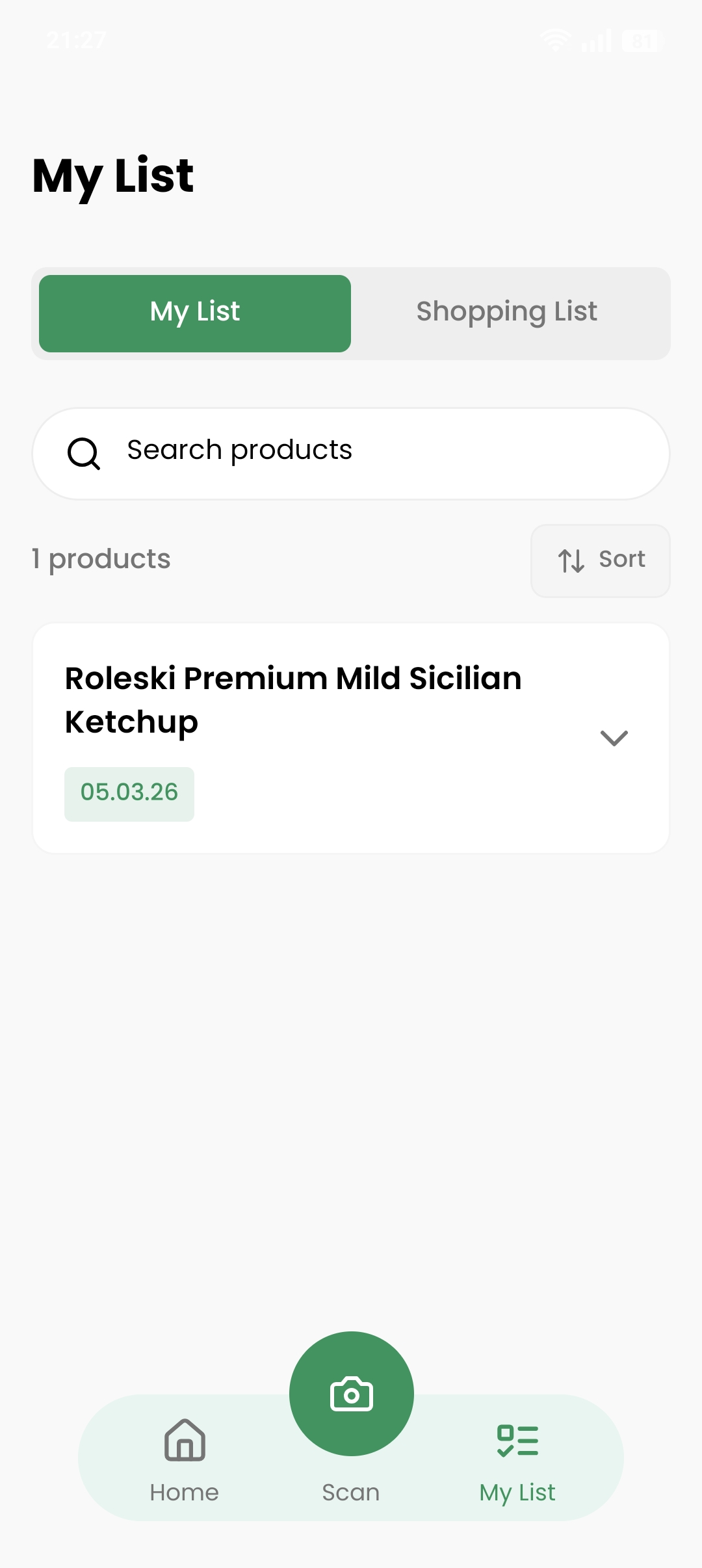Click the up-down arrows sort icon
This screenshot has height=1568, width=702.
point(571,560)
